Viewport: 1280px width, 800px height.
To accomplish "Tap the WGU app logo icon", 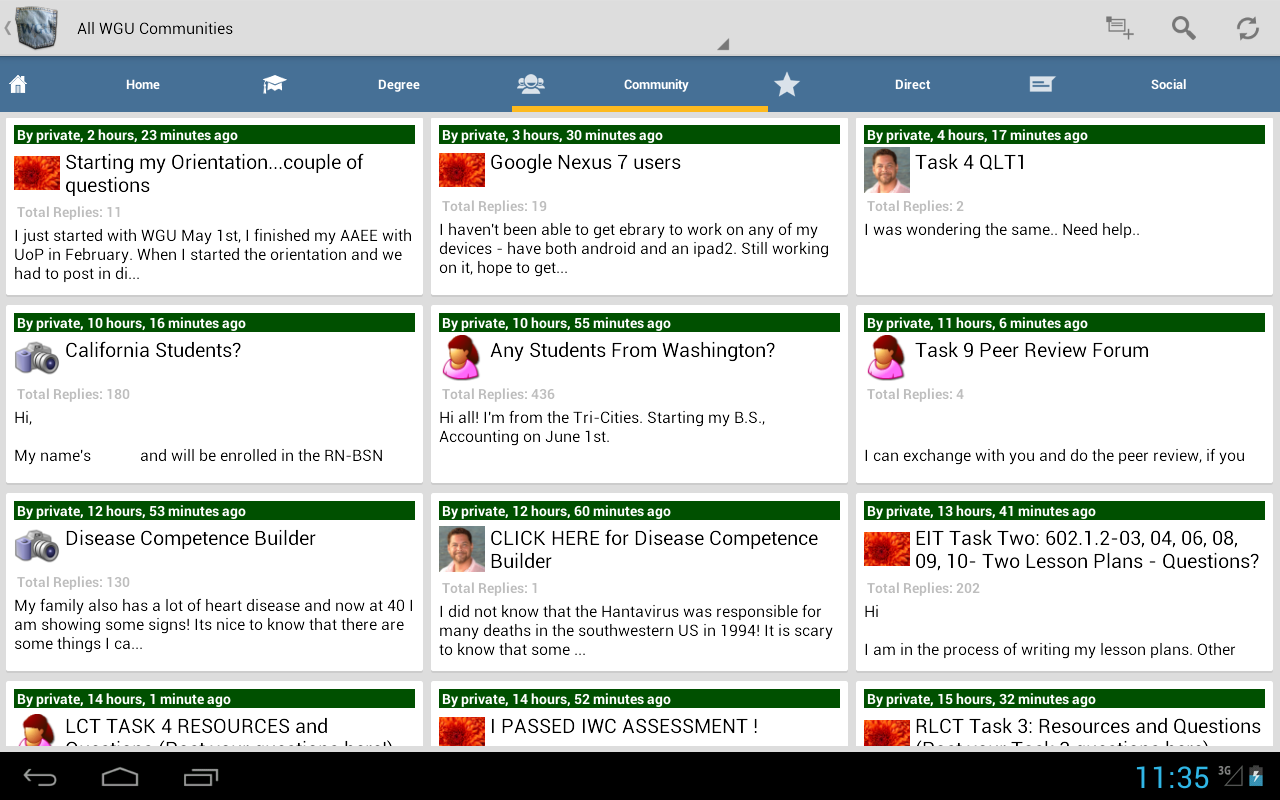I will click(x=36, y=28).
